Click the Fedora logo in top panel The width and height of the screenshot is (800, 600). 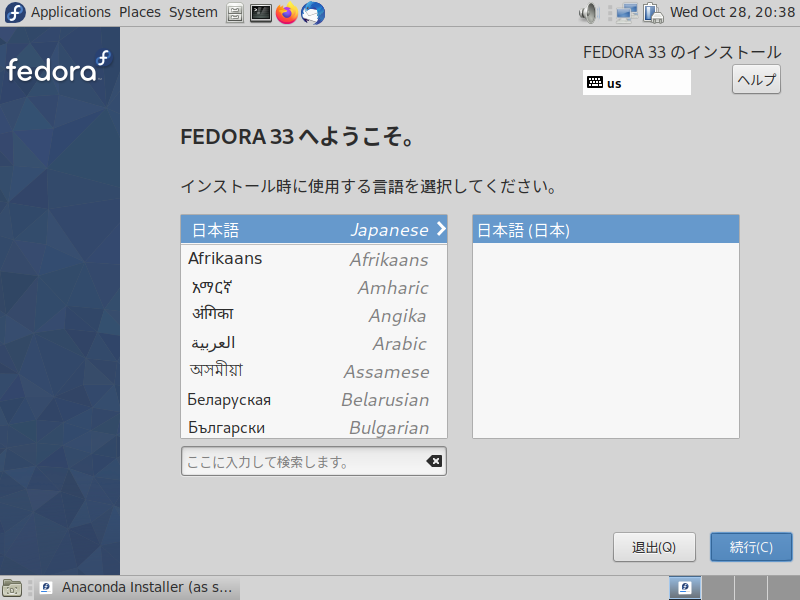[15, 13]
